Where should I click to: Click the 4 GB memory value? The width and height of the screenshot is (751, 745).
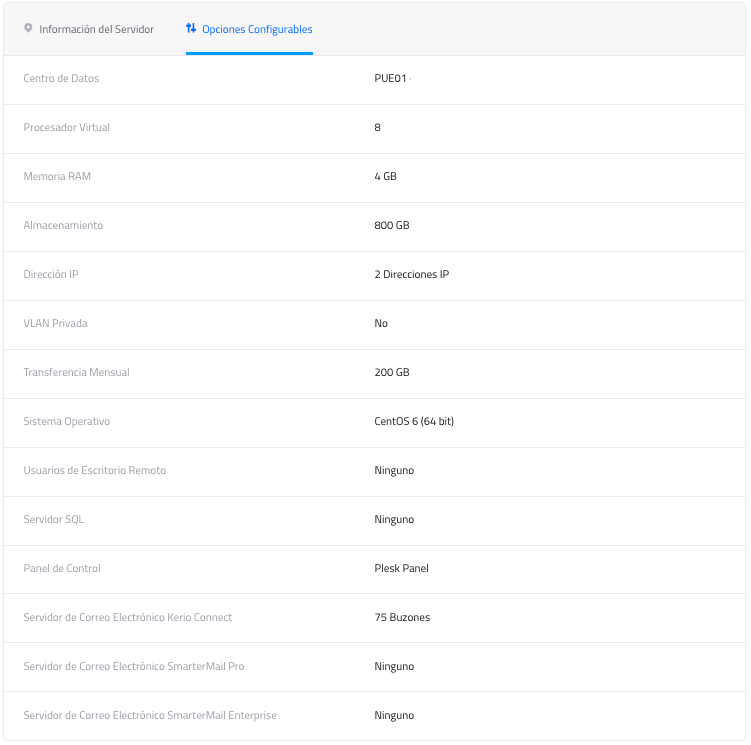(x=385, y=176)
